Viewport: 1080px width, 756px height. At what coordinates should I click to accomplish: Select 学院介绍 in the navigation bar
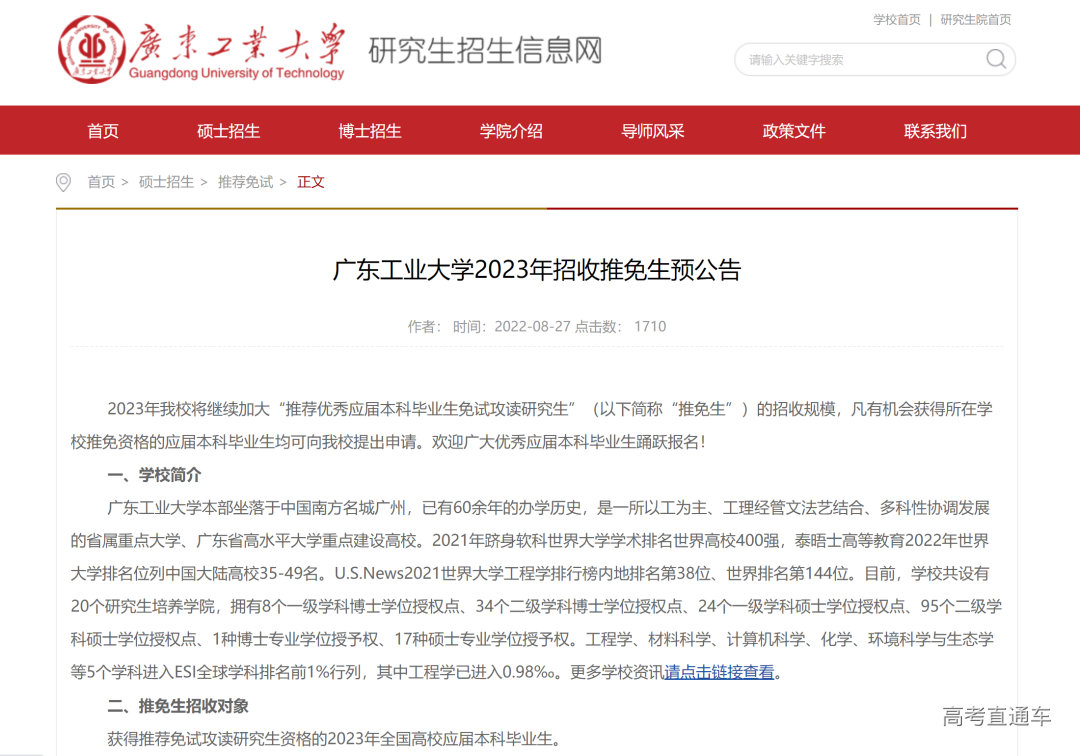pyautogui.click(x=511, y=130)
